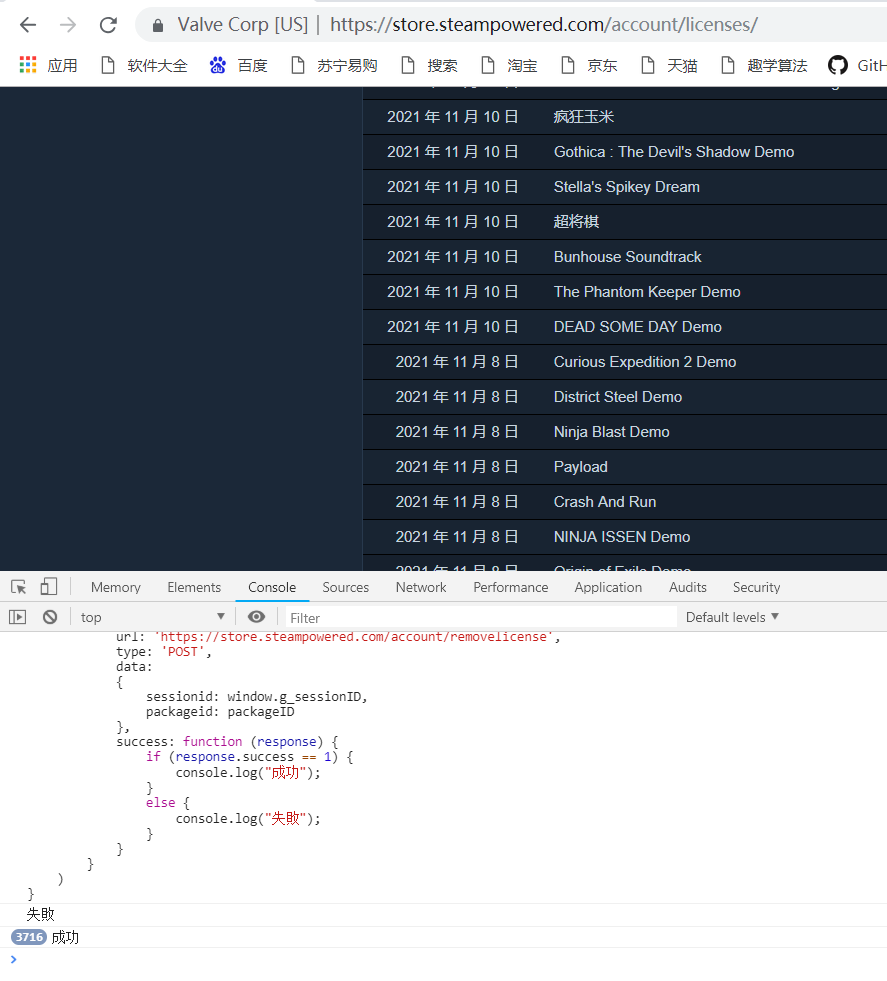This screenshot has height=981, width=887.
Task: Select the Curious Expedition 2 Demo license row
Action: [646, 361]
